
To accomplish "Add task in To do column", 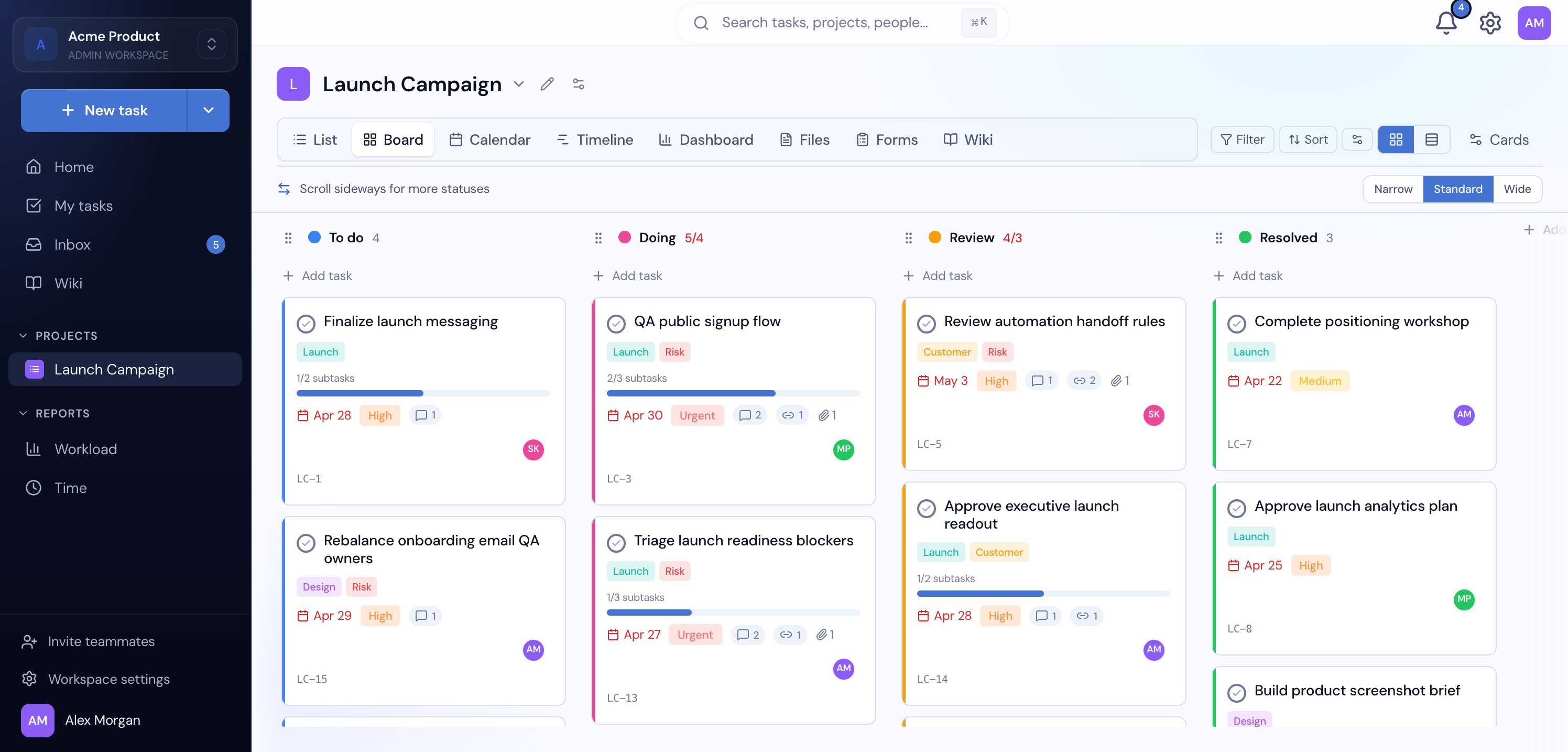I will [317, 276].
